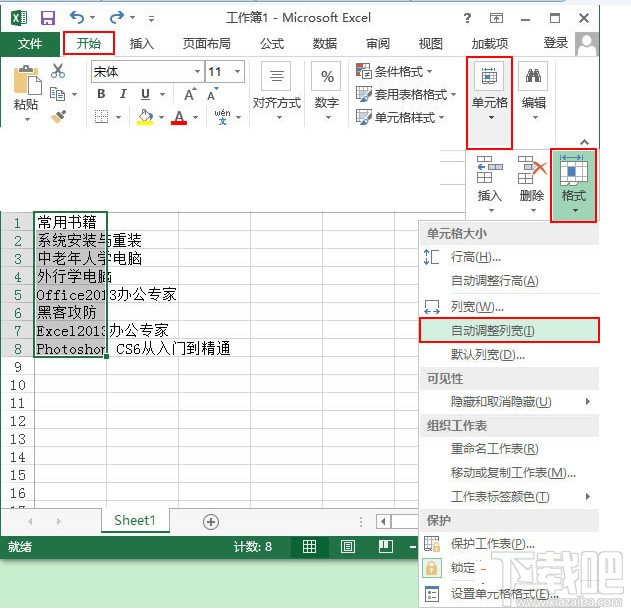Click the 删除 delete cells icon
The height and width of the screenshot is (612, 631).
click(x=532, y=184)
